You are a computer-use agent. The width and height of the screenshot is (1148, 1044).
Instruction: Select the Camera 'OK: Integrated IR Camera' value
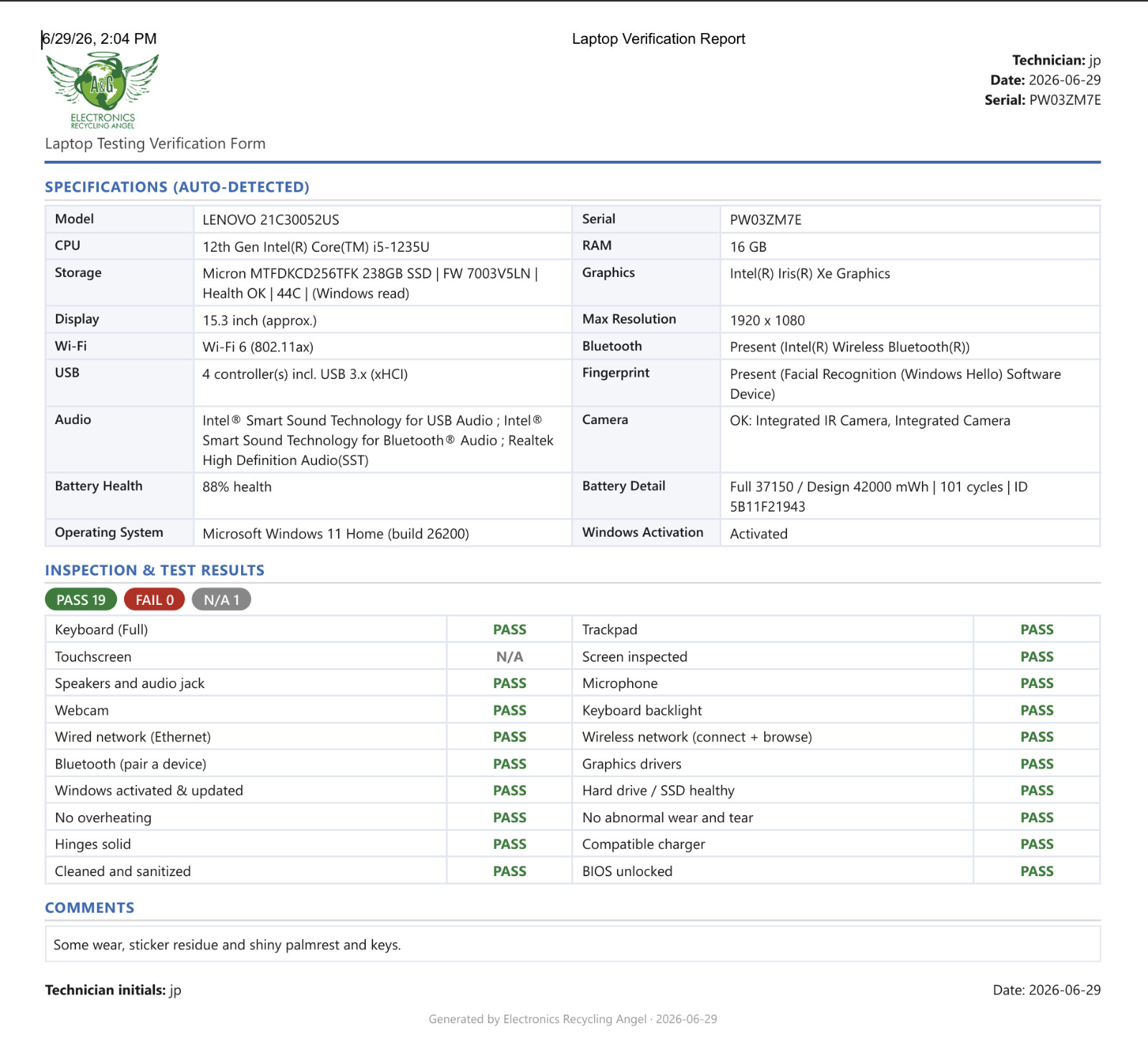coord(870,420)
